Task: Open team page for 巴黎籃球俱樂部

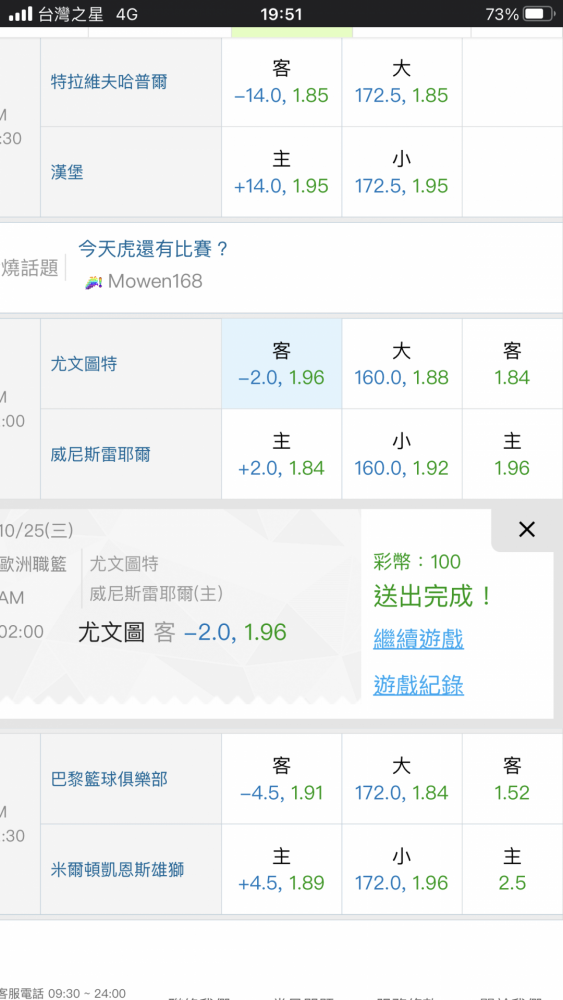Action: click(109, 779)
